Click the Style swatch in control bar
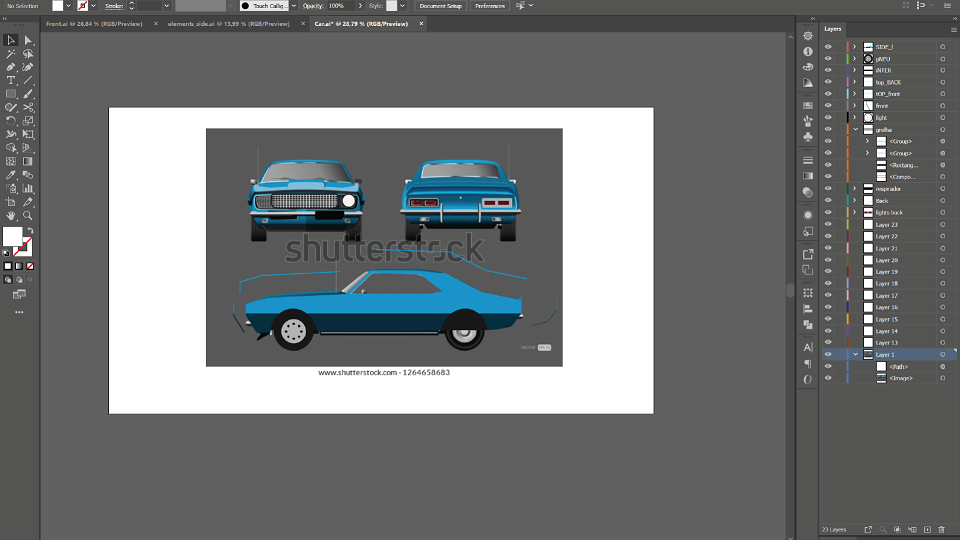 click(391, 6)
